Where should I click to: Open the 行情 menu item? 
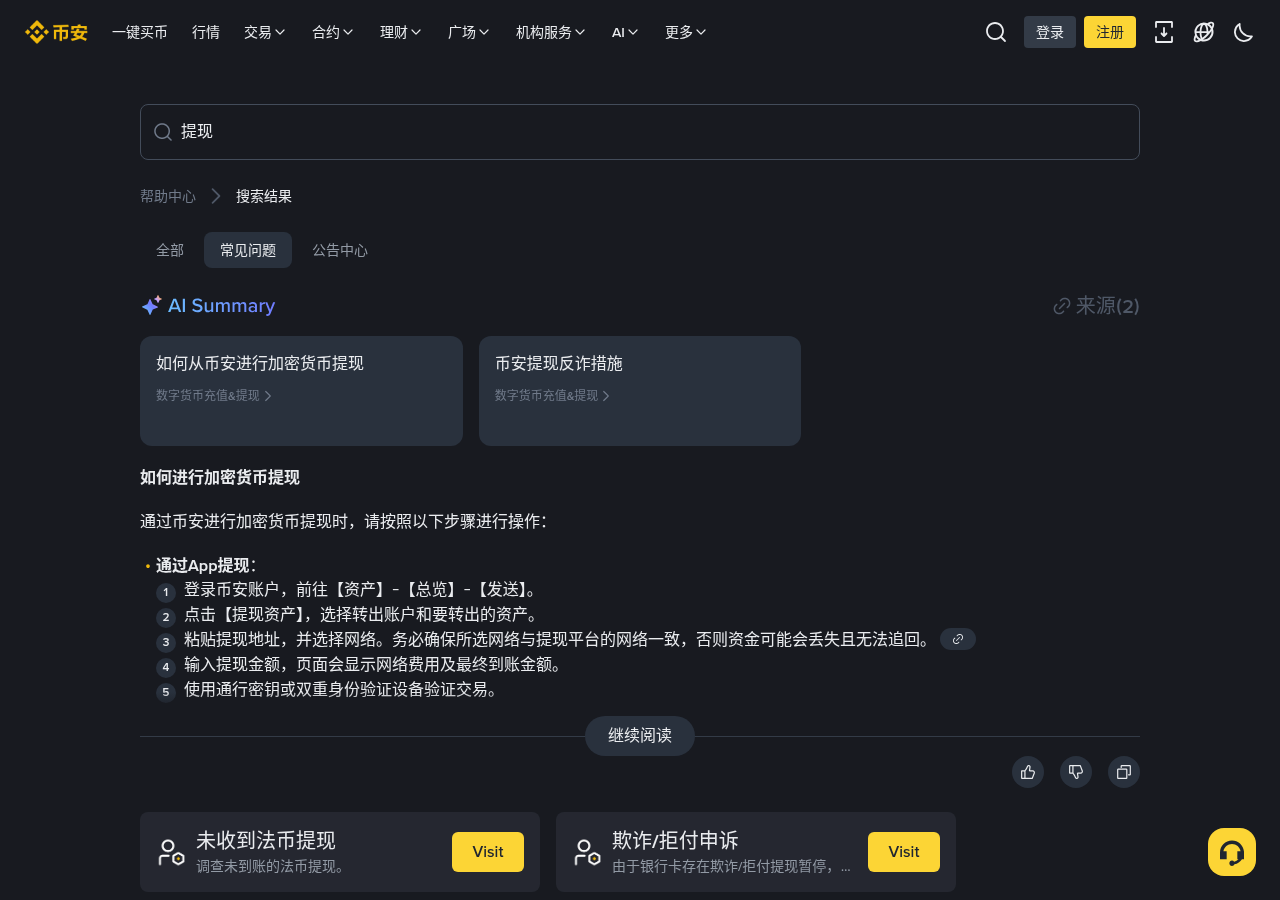[206, 32]
